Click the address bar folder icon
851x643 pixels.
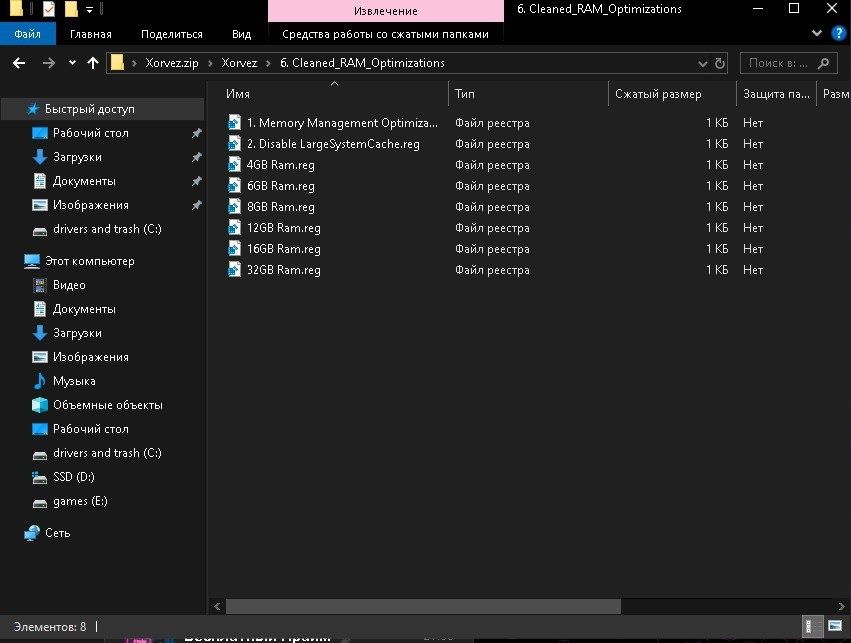[117, 63]
